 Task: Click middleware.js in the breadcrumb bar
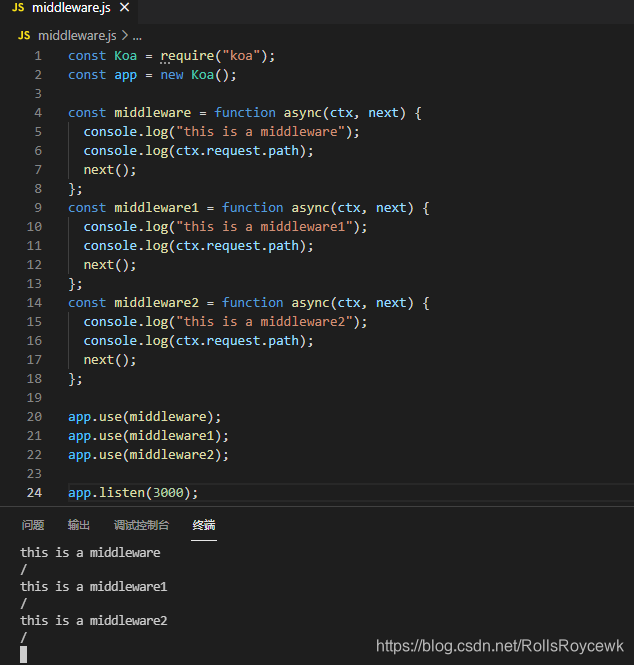coord(77,36)
